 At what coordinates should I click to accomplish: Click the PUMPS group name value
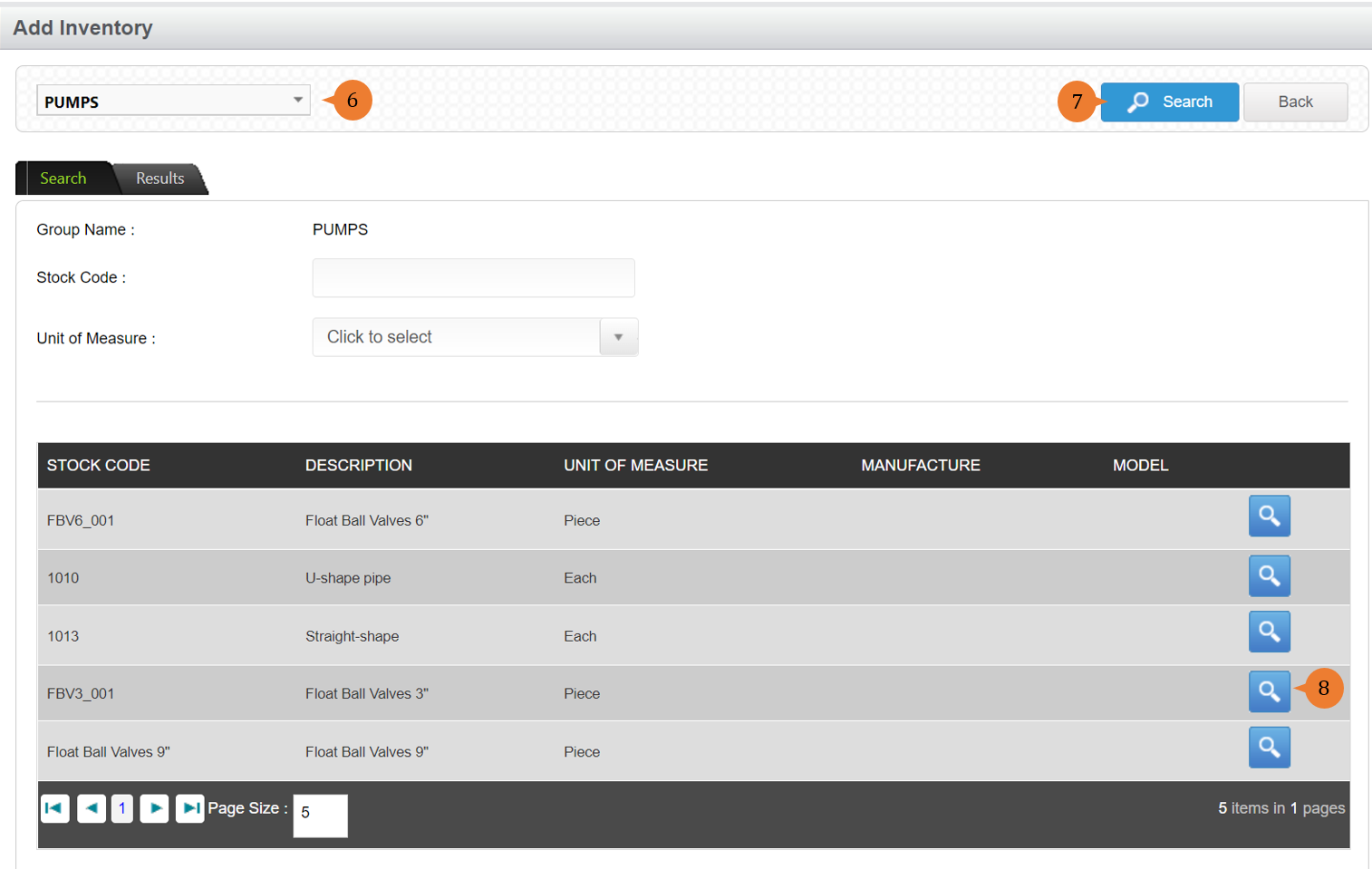point(340,230)
